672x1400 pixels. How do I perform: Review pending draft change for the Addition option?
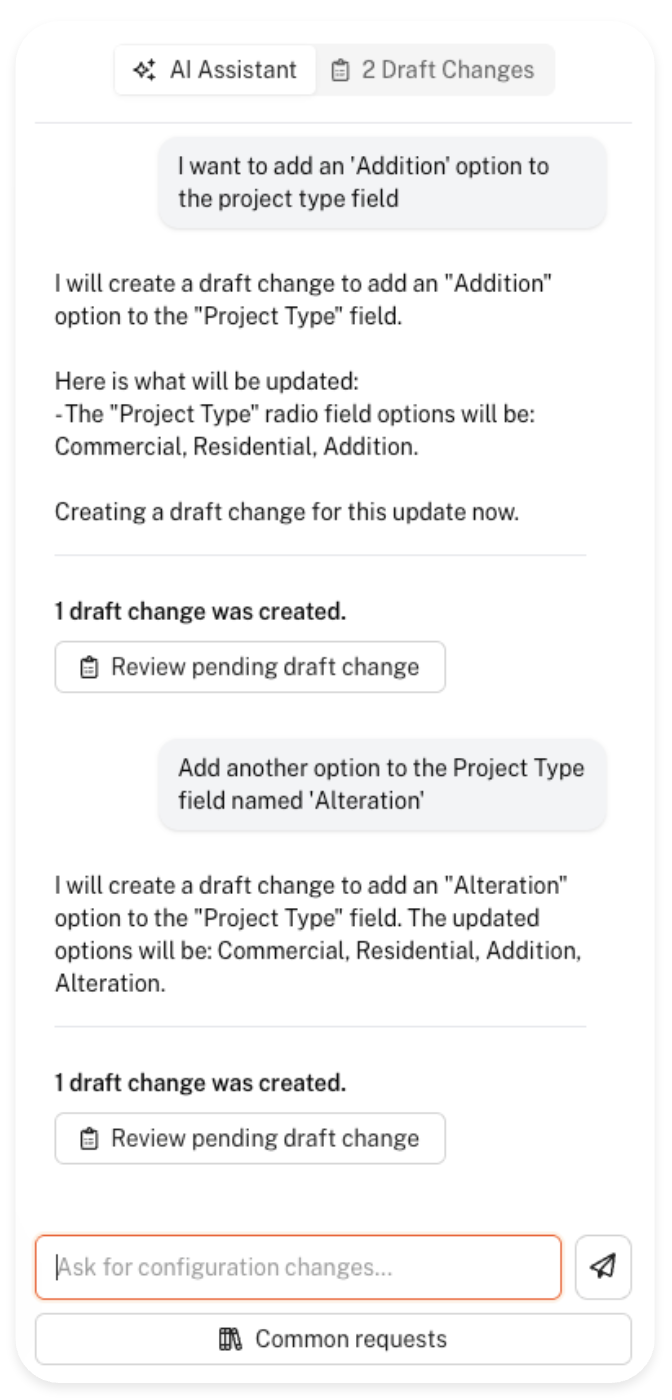250,667
